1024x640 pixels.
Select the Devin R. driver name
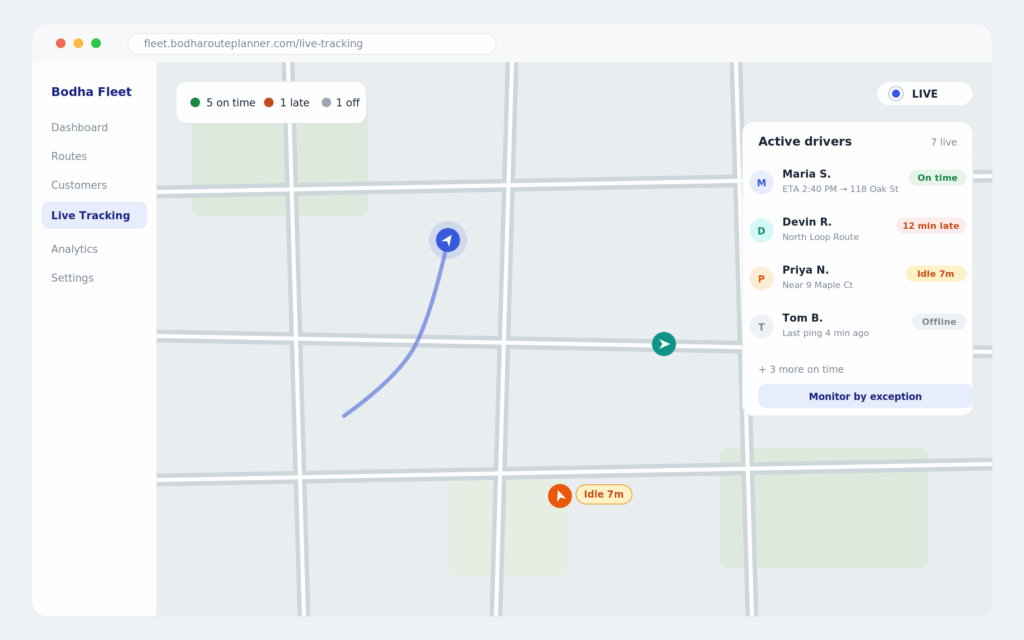pyautogui.click(x=807, y=222)
